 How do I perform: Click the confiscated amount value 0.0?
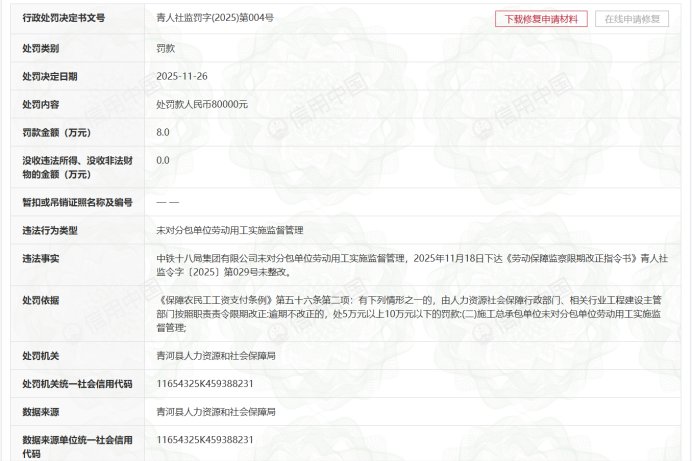coord(163,160)
